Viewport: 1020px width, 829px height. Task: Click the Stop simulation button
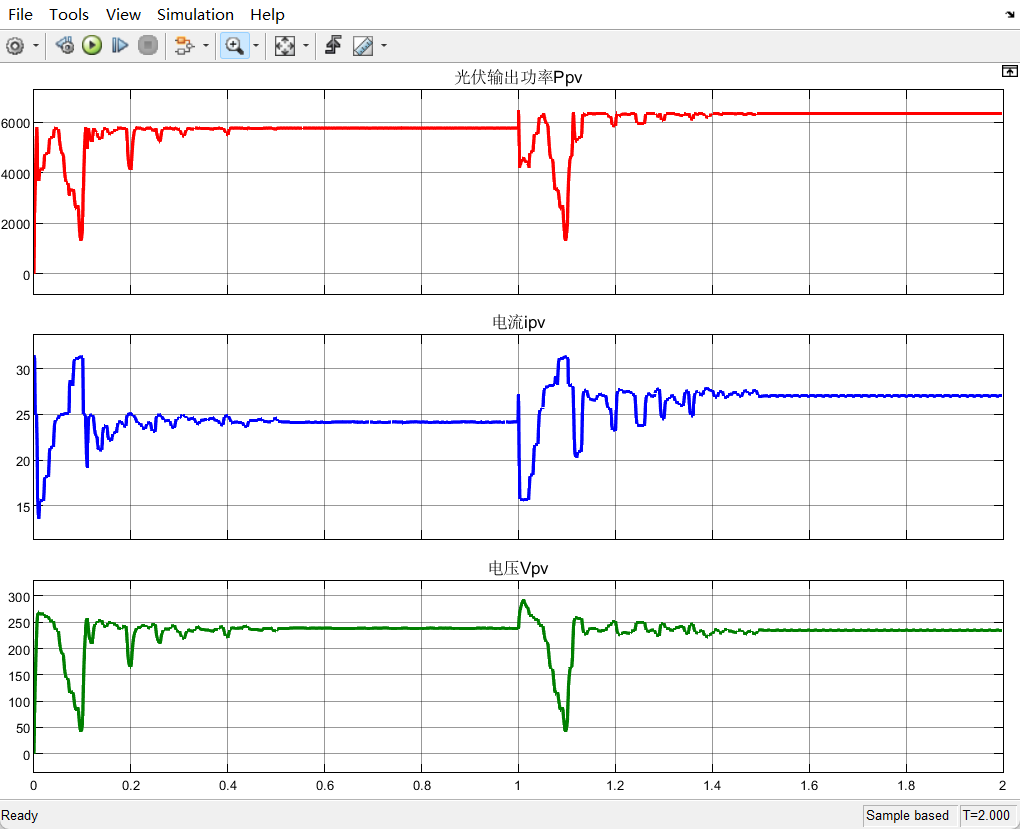click(x=148, y=45)
